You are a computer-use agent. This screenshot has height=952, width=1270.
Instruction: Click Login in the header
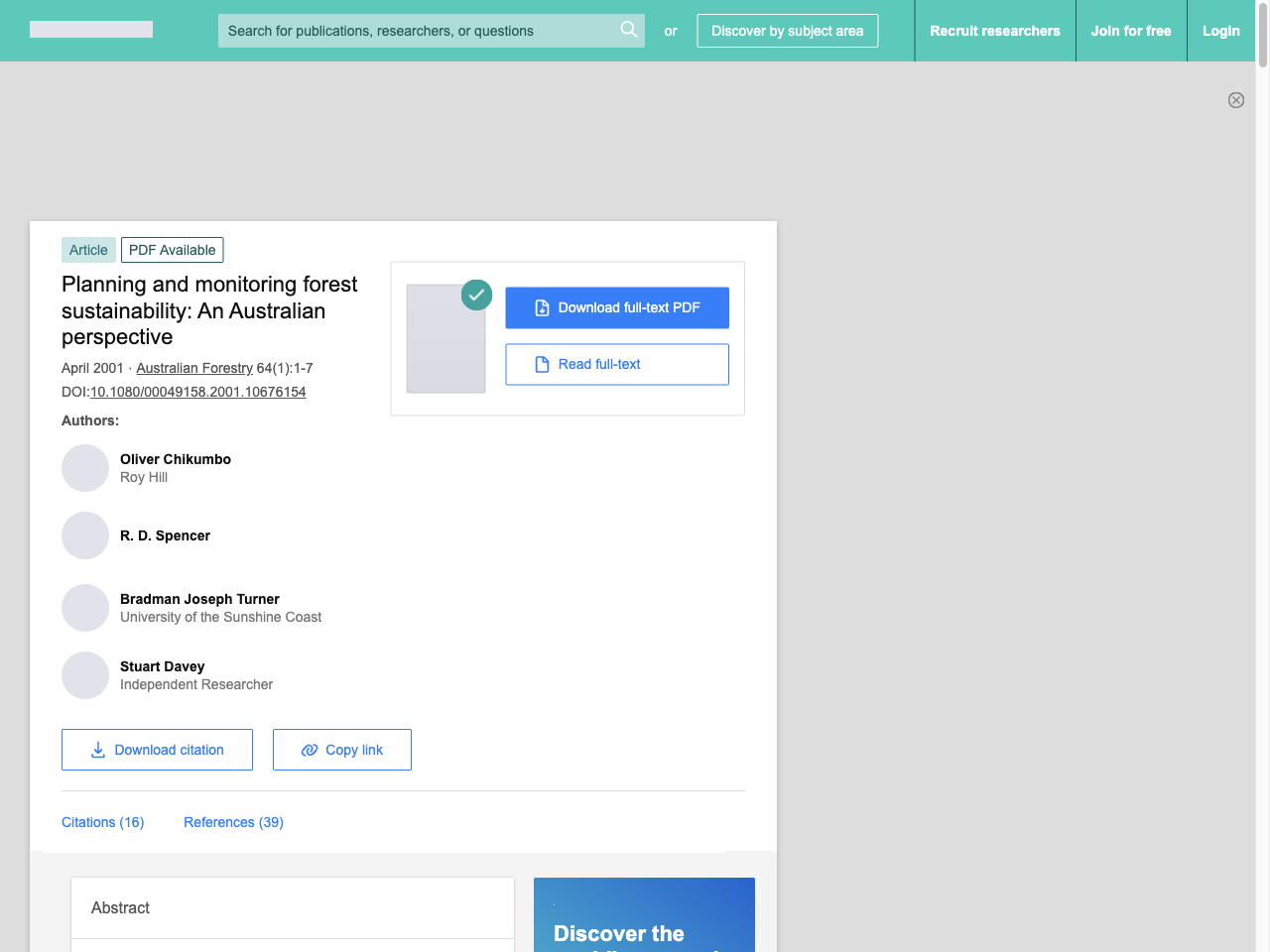click(1221, 31)
